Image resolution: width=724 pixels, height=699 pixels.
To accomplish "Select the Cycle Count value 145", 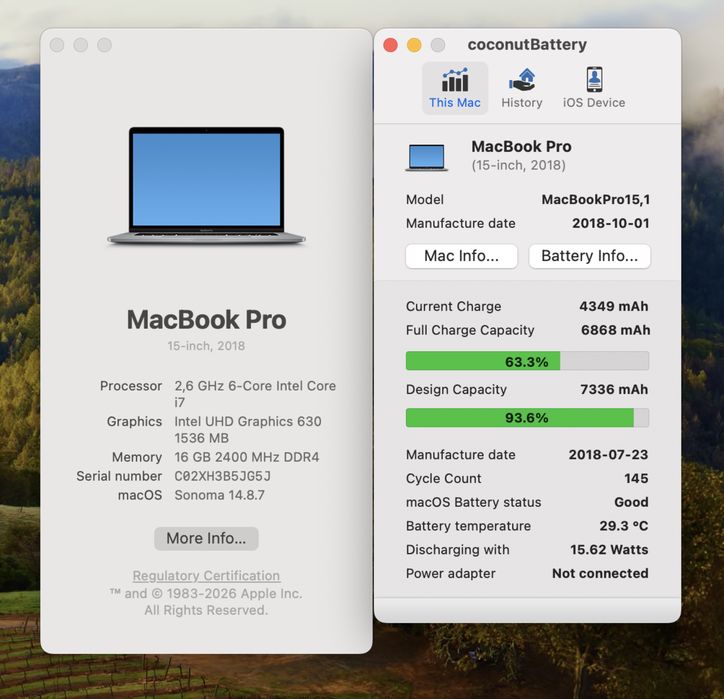I will pos(636,478).
